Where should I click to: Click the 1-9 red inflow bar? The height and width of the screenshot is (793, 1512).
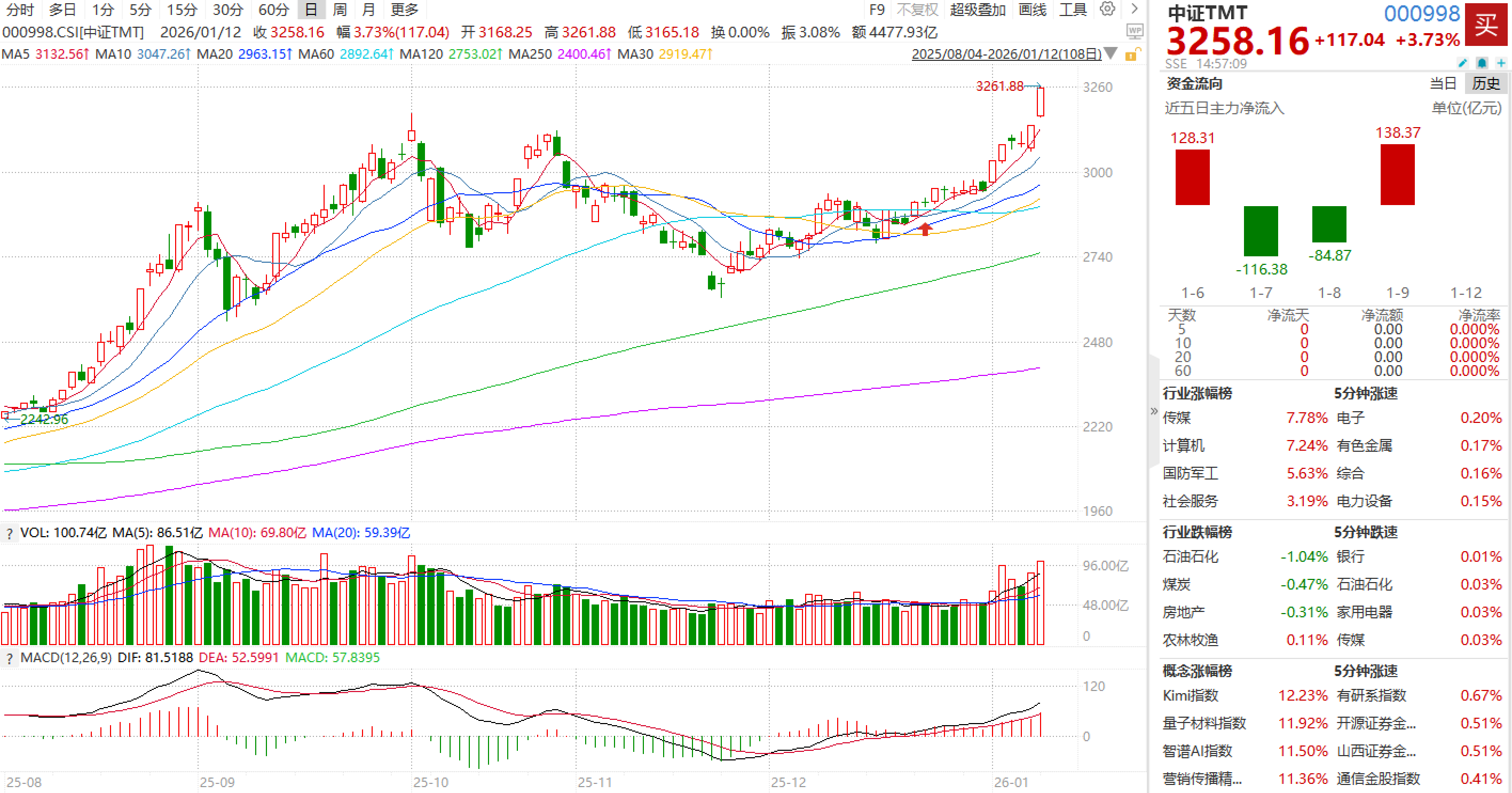coord(1397,174)
